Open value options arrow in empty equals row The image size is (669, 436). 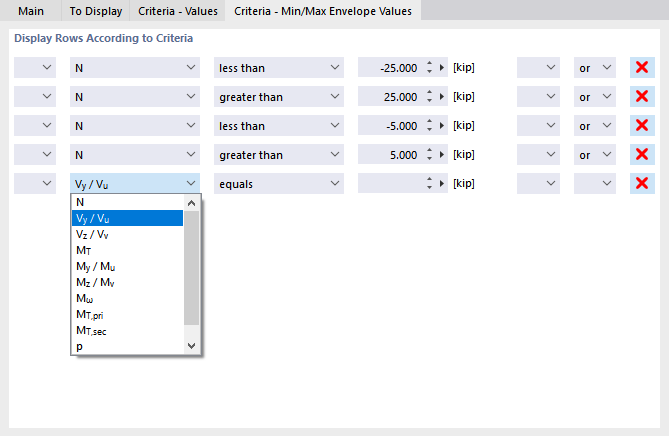tap(442, 183)
